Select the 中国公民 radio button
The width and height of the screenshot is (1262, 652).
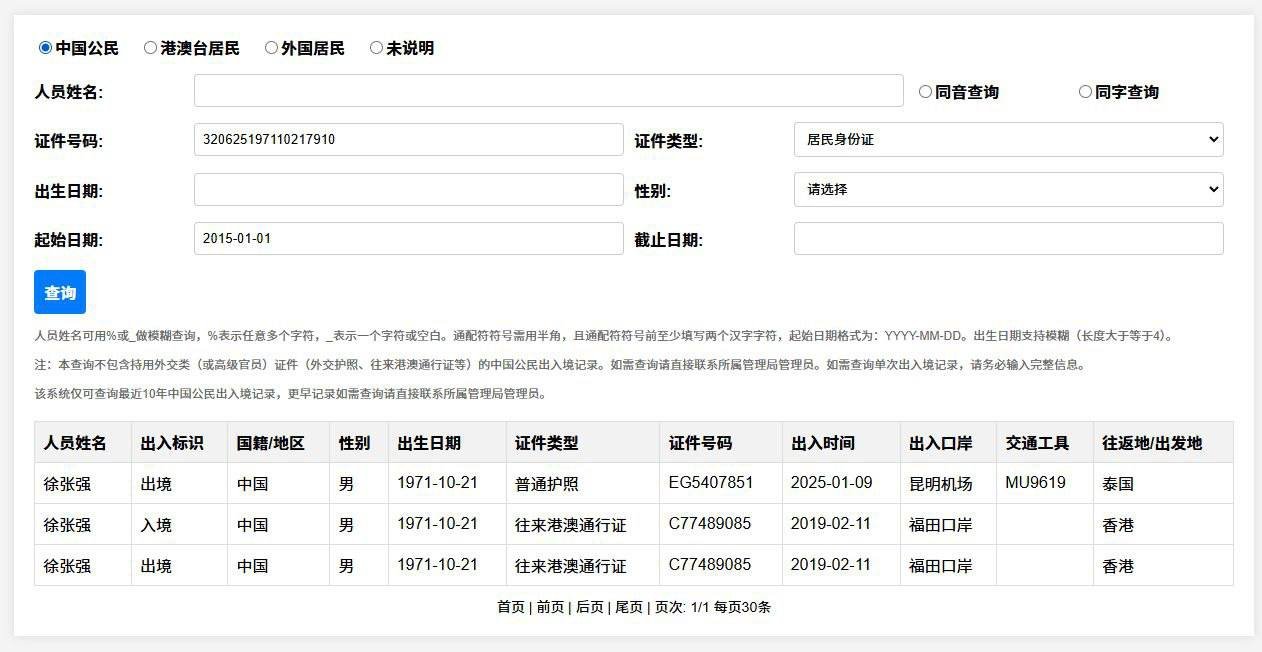[x=45, y=48]
